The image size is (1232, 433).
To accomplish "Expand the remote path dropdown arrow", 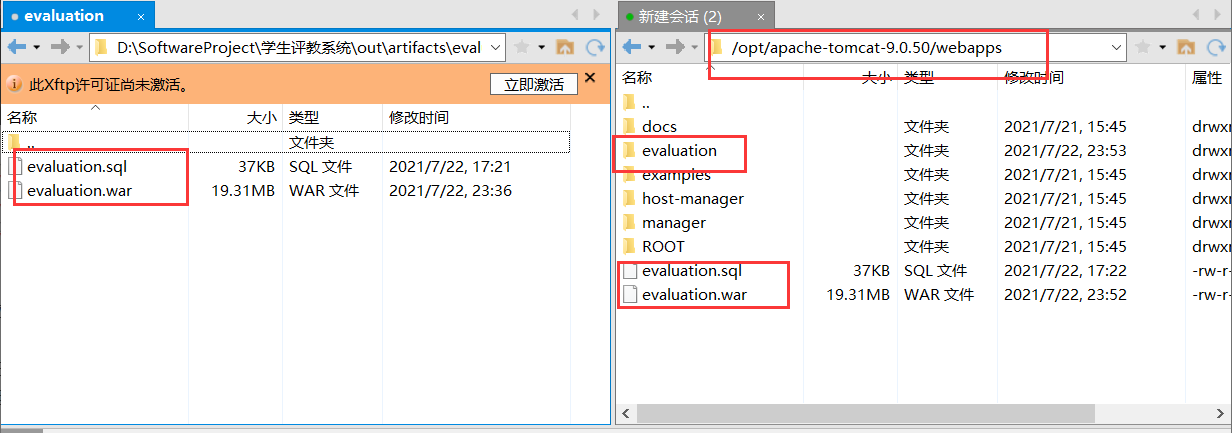I will click(x=1117, y=47).
